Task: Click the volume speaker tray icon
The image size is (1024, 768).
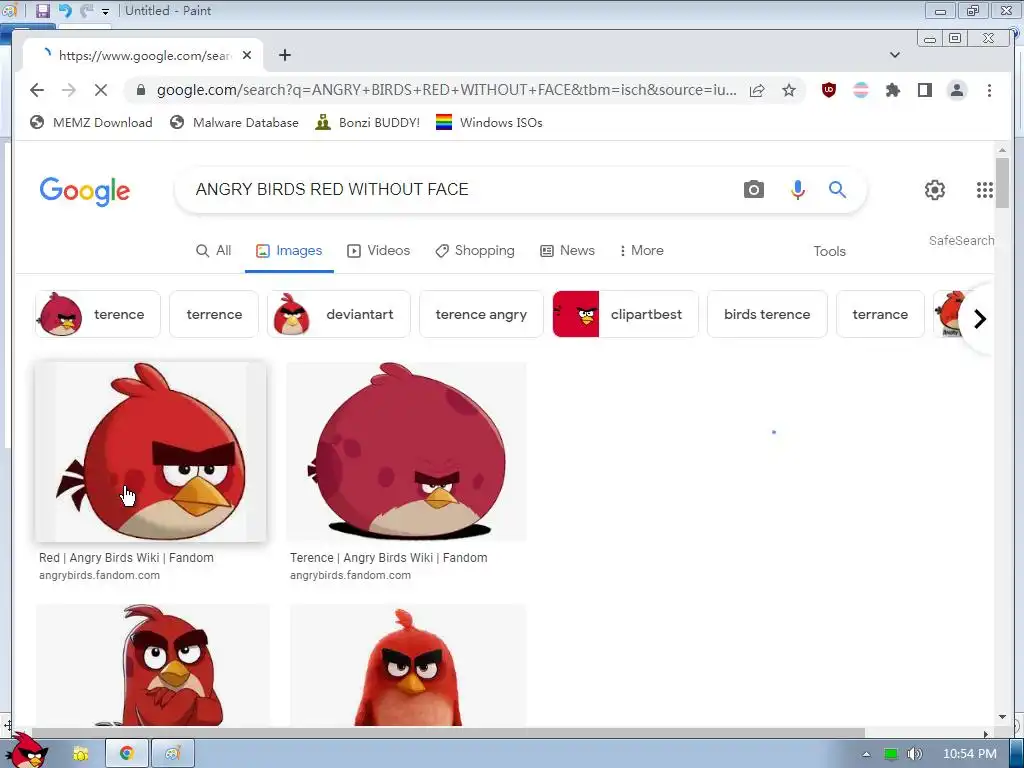Action: (914, 754)
